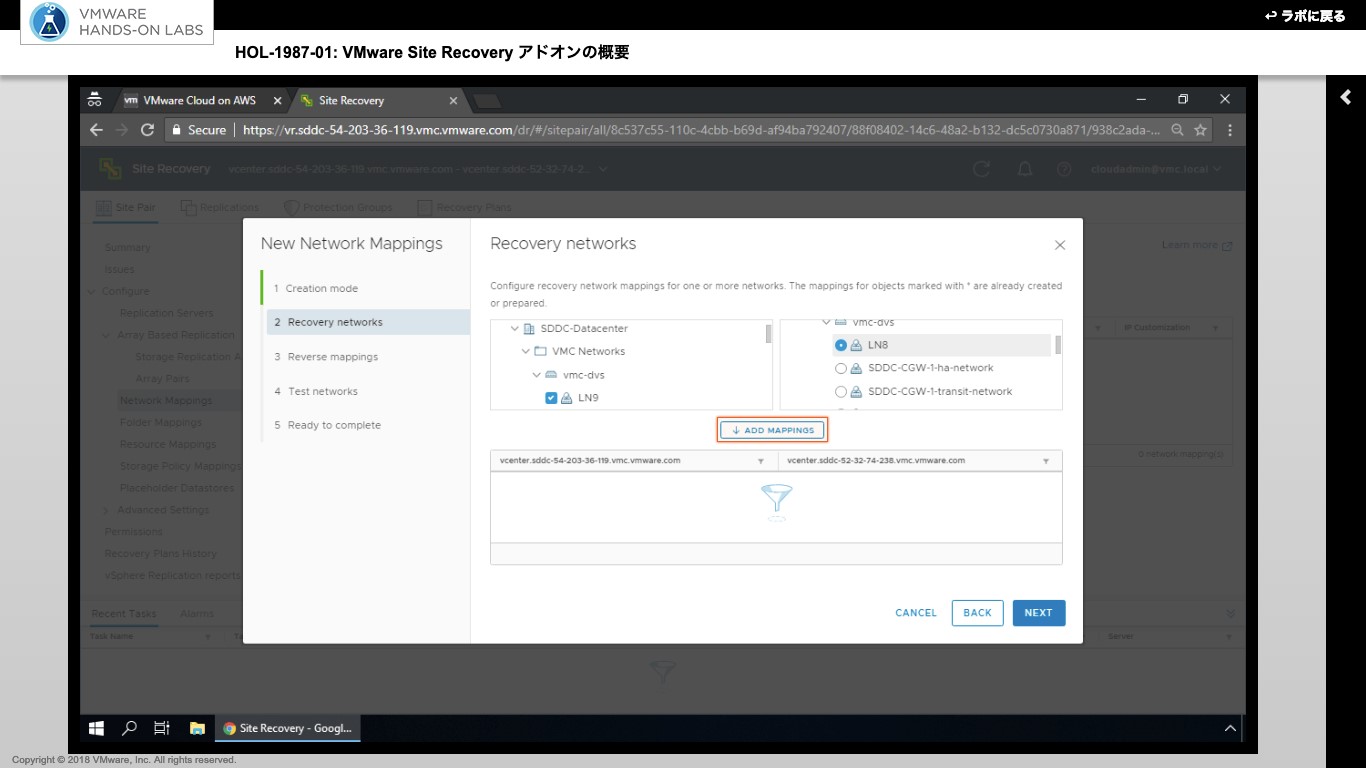Click the Site Recovery refresh icon in the header
Screen dimensions: 1366x768
[x=982, y=169]
